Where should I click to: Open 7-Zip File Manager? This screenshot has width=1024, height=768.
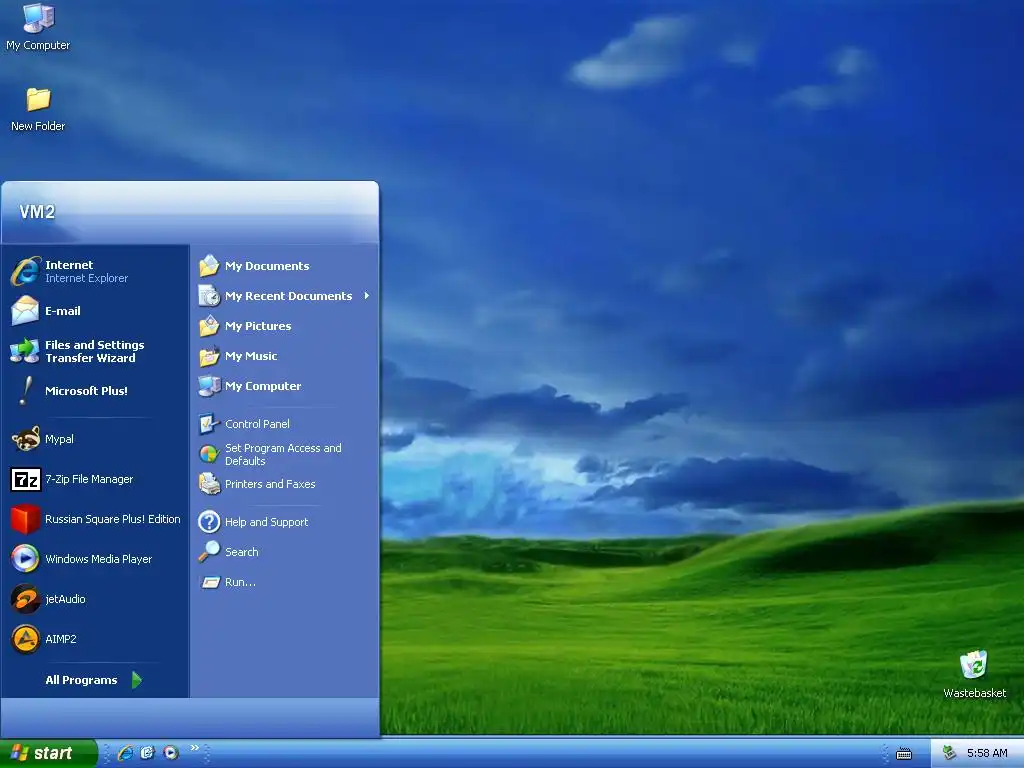(95, 479)
